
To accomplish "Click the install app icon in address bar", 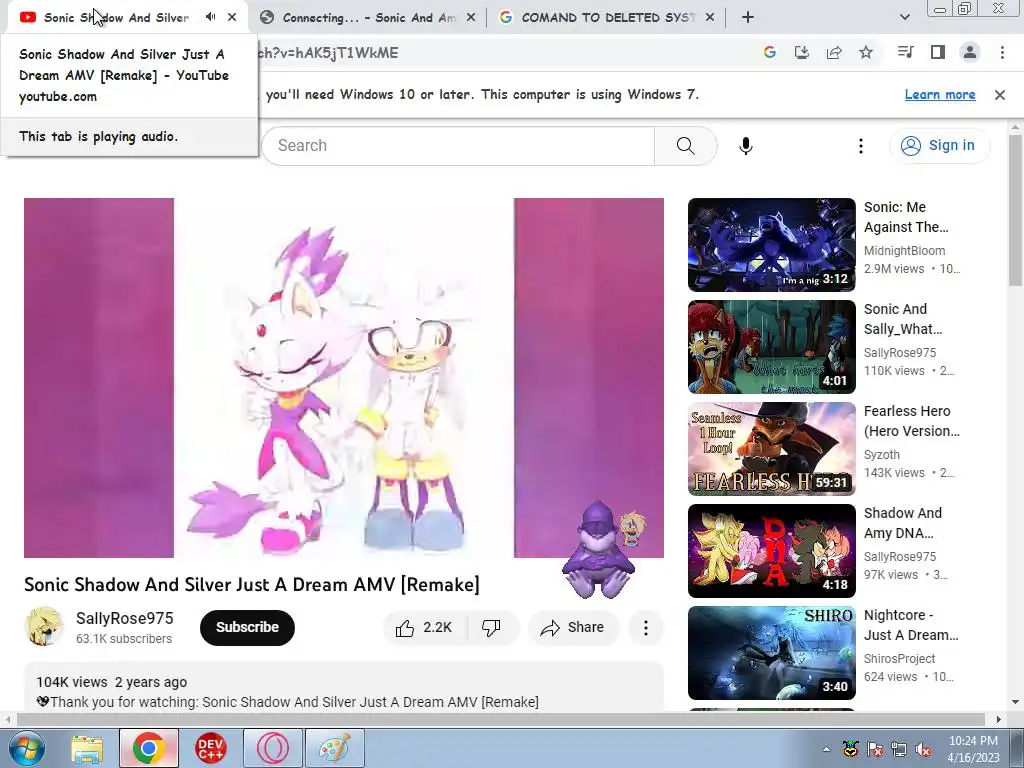I will 802,52.
